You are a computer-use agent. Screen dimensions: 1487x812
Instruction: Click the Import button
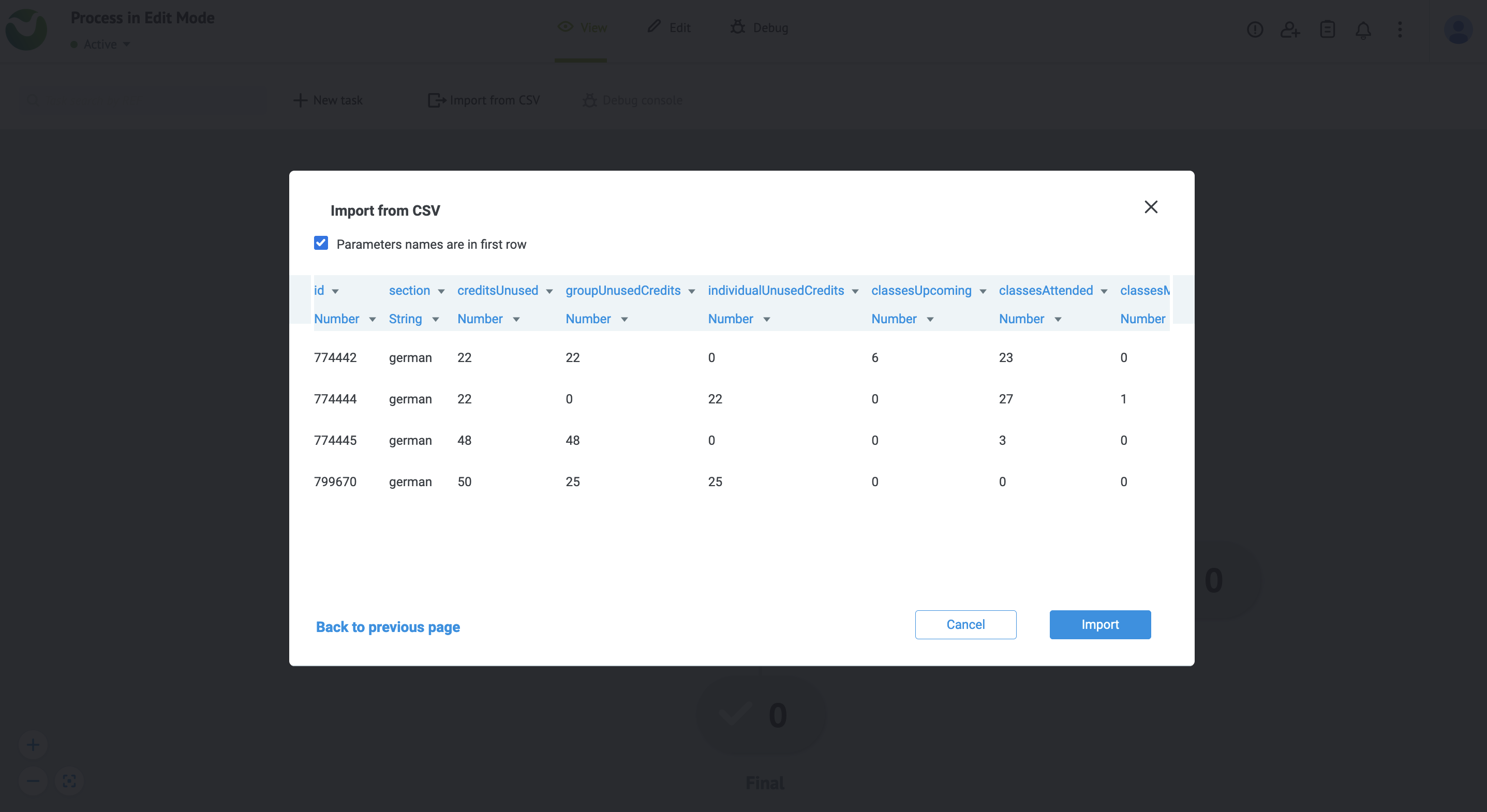pos(1099,624)
